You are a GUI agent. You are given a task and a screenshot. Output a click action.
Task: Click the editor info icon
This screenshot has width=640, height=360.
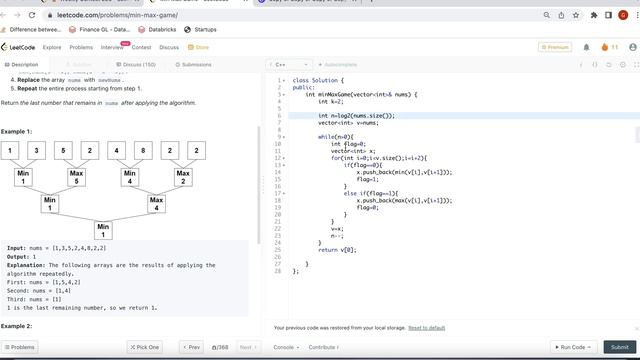[x=581, y=65]
